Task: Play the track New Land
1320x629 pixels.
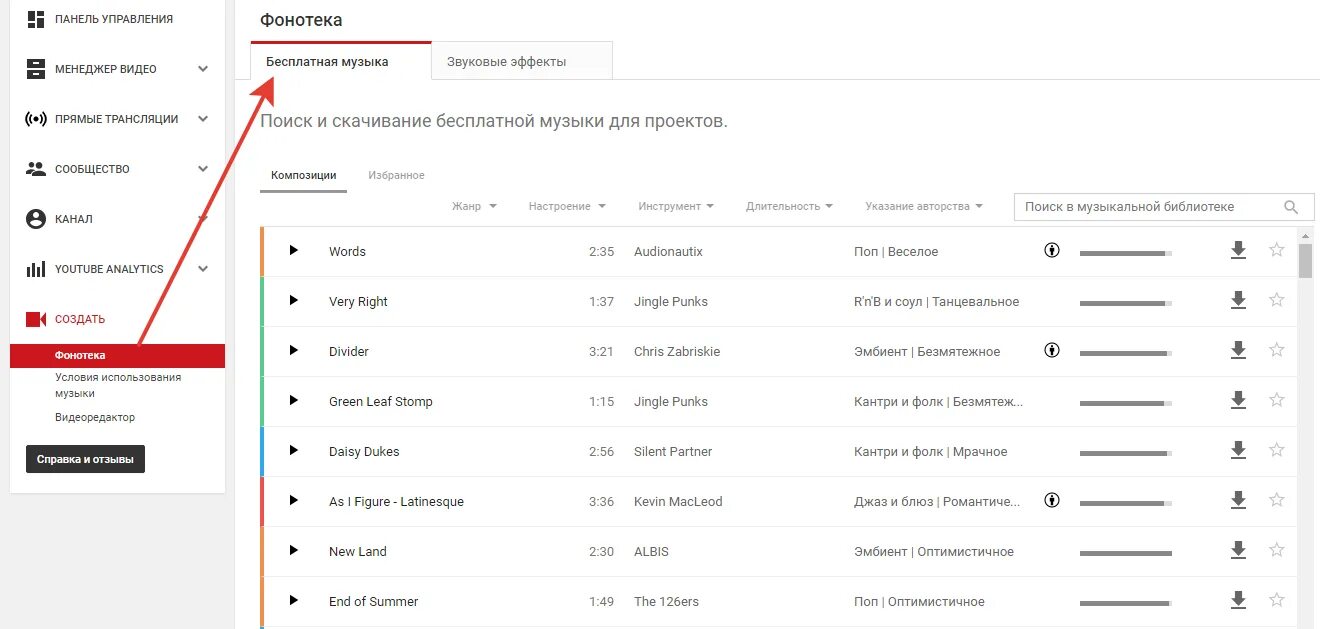Action: tap(294, 550)
